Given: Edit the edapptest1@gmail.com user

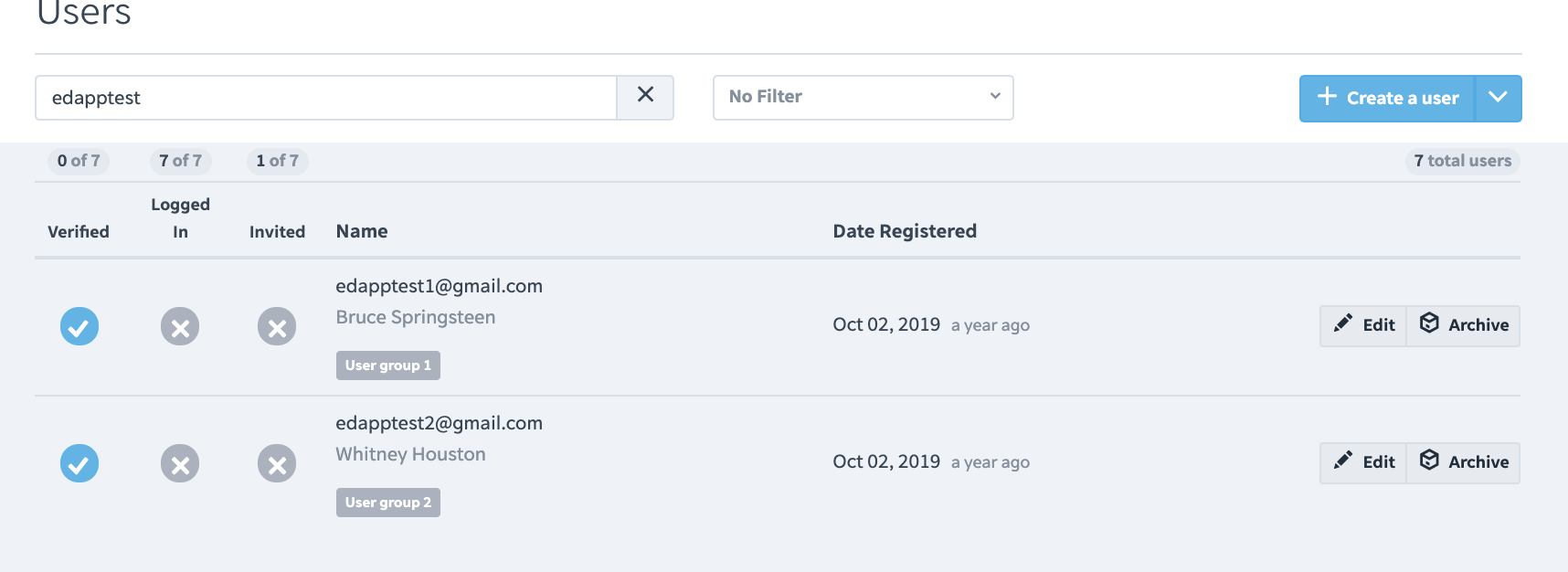Looking at the screenshot, I should pos(1363,325).
